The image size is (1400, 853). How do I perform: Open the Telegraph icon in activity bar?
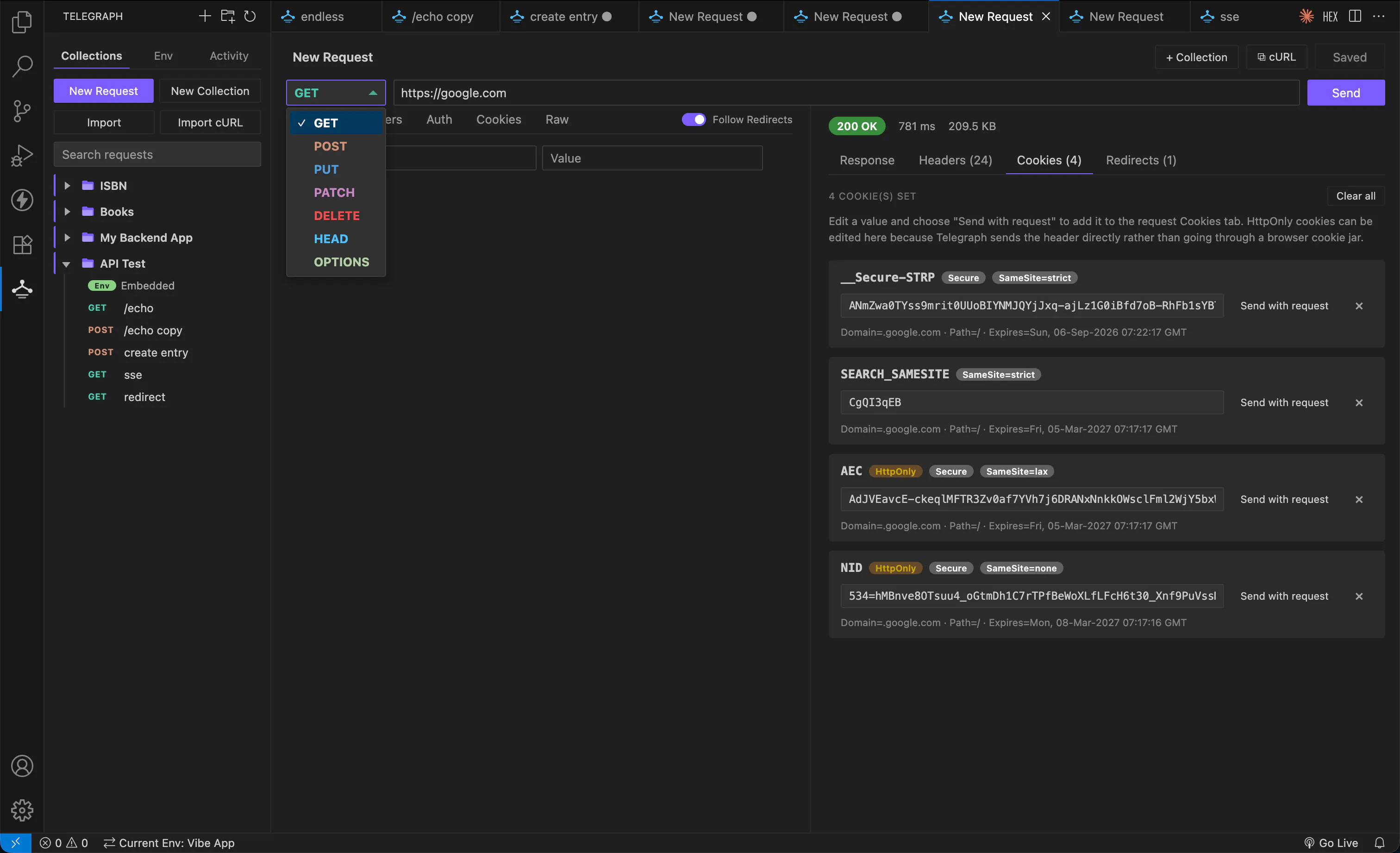tap(22, 289)
